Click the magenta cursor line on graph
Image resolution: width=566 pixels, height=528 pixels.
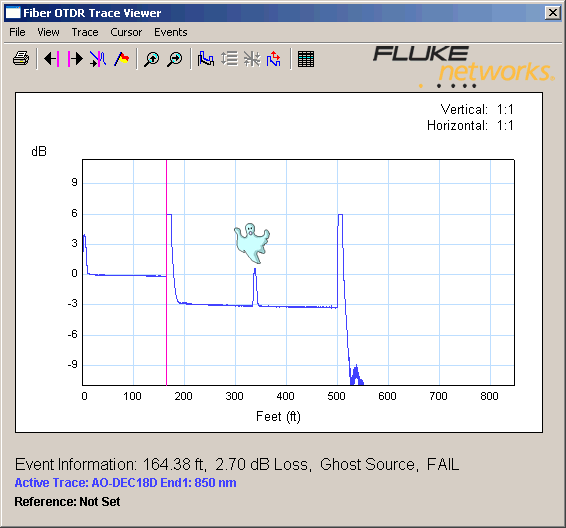tap(166, 272)
